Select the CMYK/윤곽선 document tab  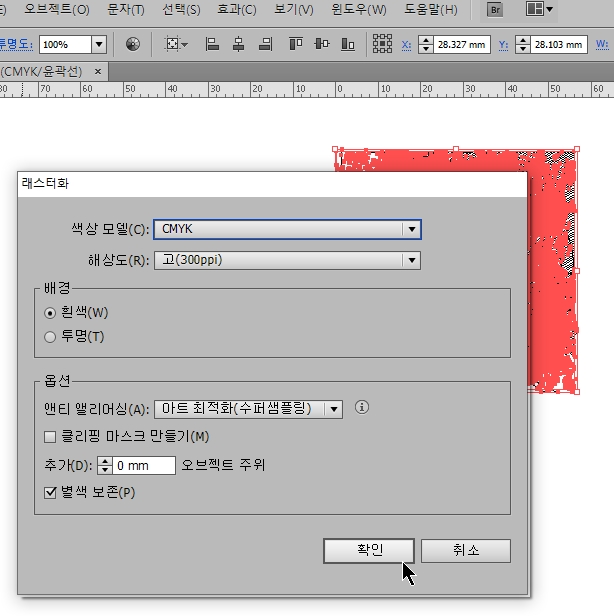(41, 72)
